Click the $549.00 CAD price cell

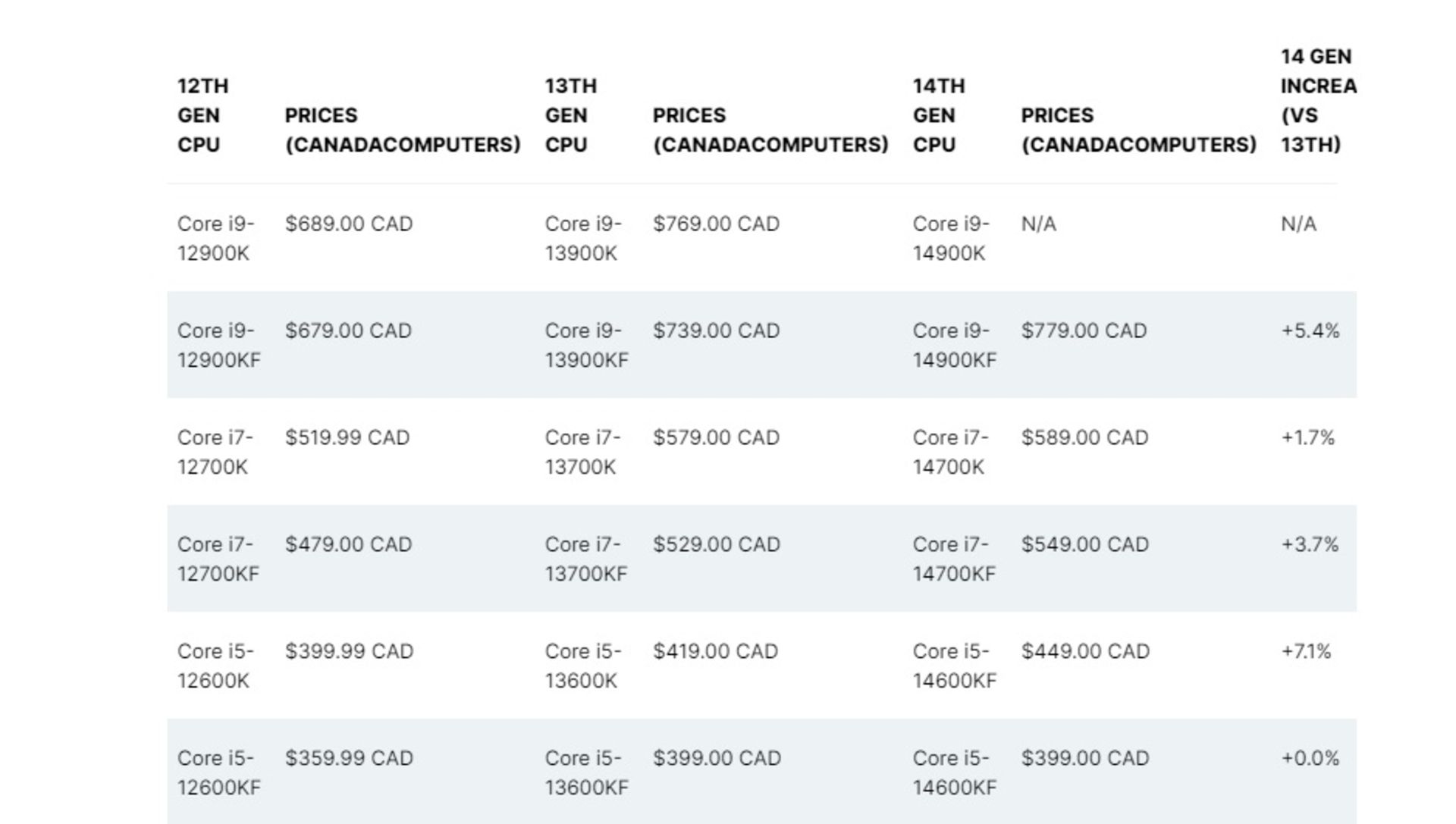tap(1084, 545)
